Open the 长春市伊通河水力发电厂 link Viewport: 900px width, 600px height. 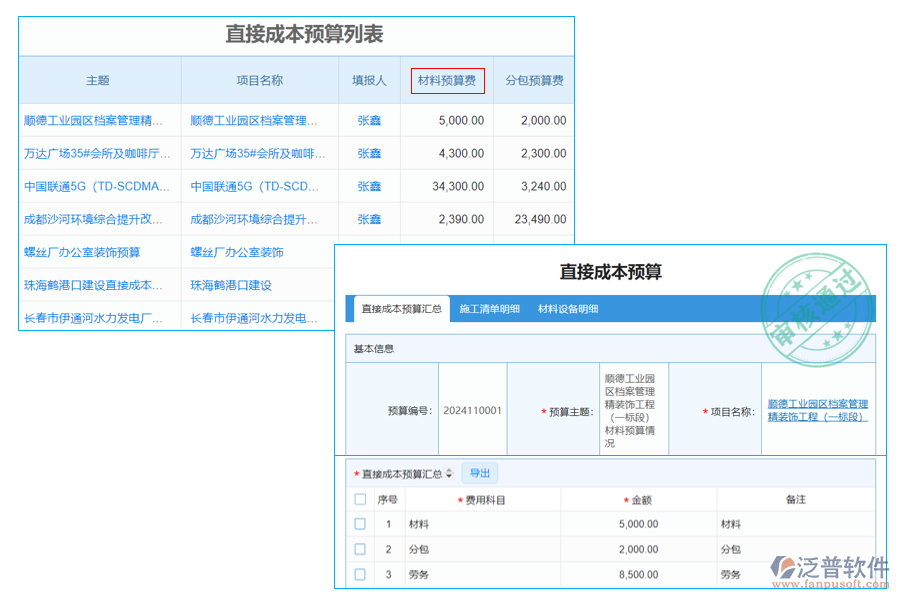94,318
